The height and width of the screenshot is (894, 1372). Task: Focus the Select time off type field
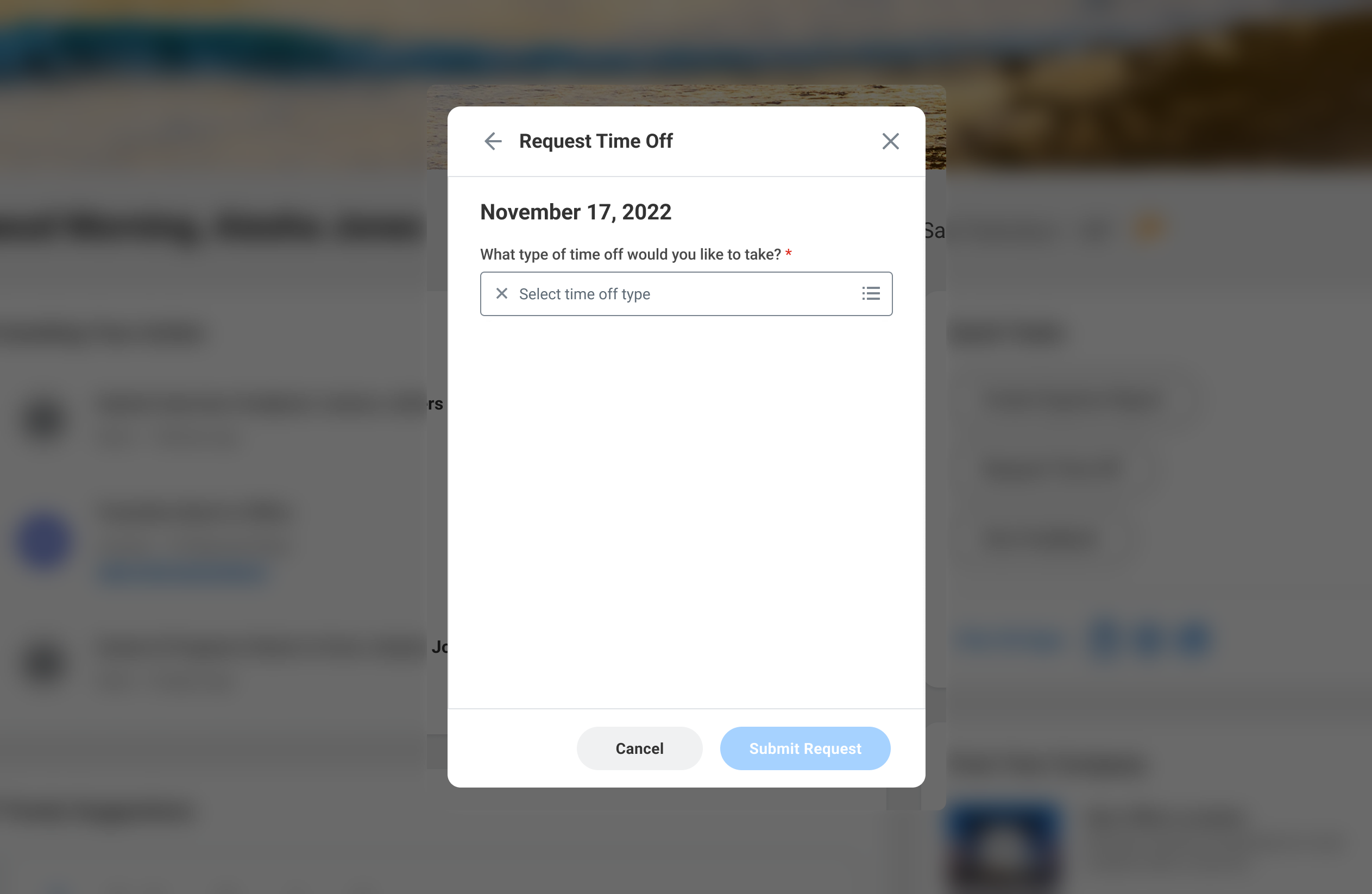(x=686, y=293)
